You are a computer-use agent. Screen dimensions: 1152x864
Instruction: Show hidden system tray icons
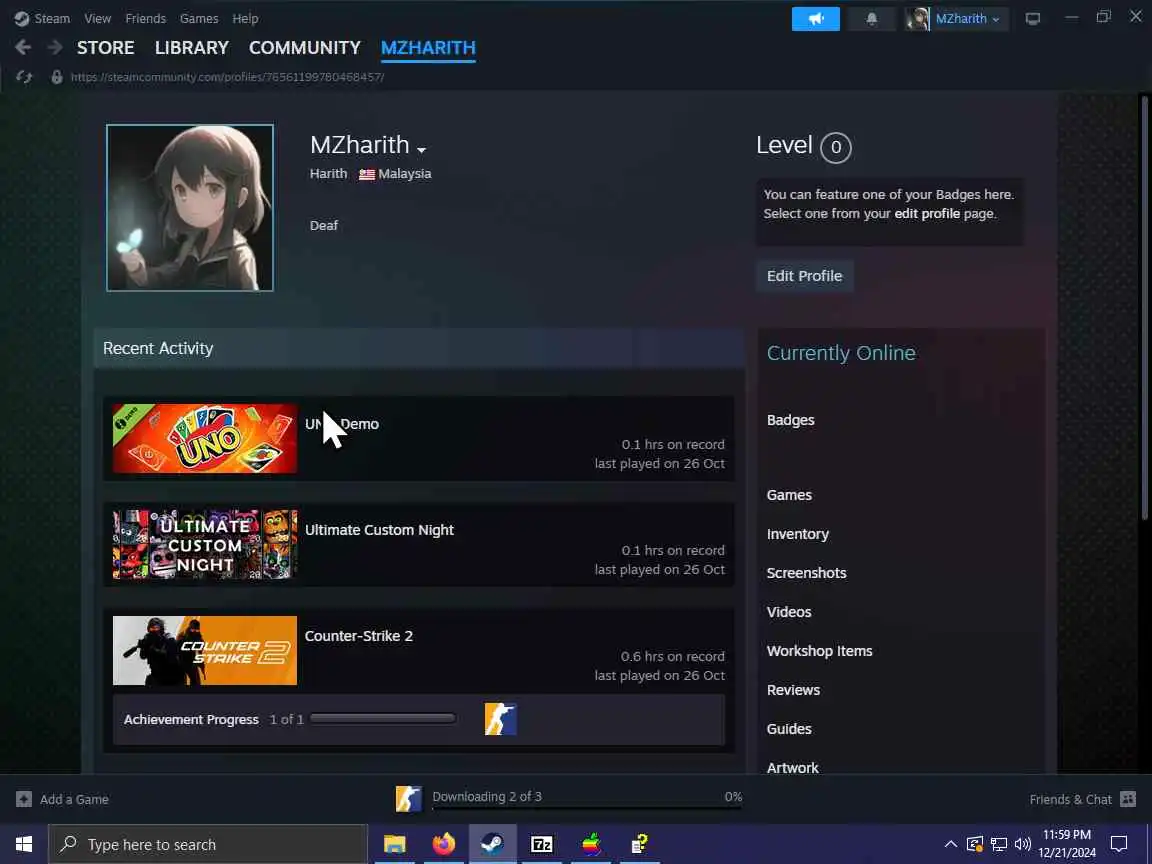pos(951,844)
